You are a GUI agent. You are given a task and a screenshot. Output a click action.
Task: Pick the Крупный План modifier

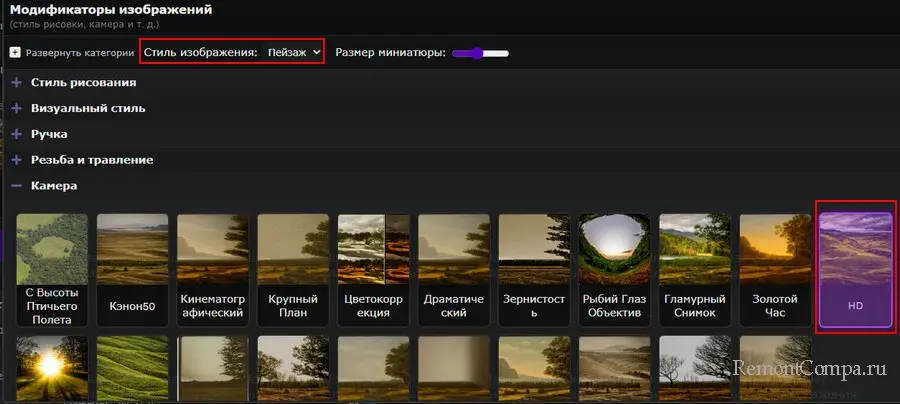coord(293,270)
